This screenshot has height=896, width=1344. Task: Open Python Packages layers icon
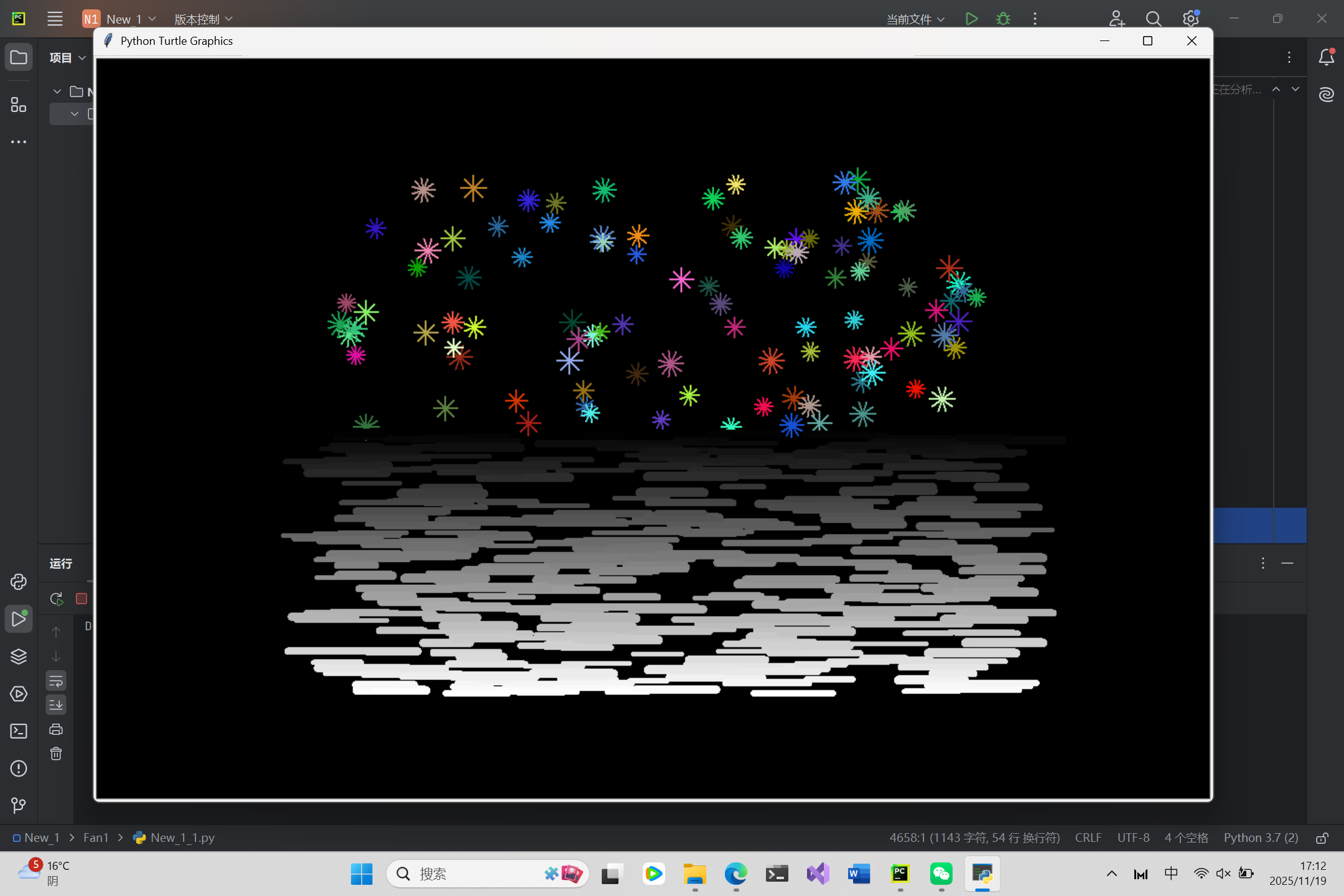(19, 656)
